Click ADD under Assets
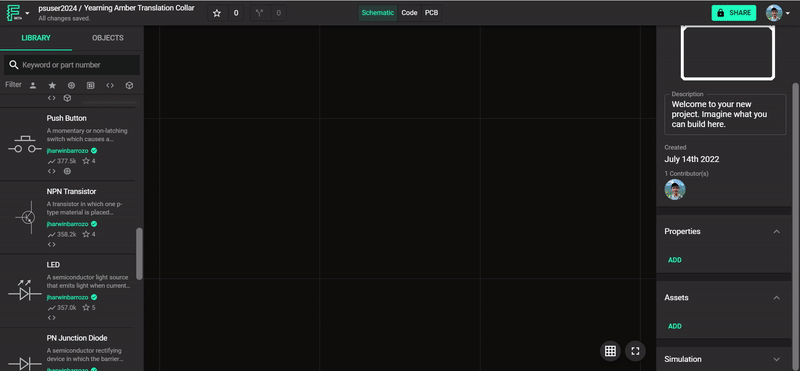 (x=674, y=326)
